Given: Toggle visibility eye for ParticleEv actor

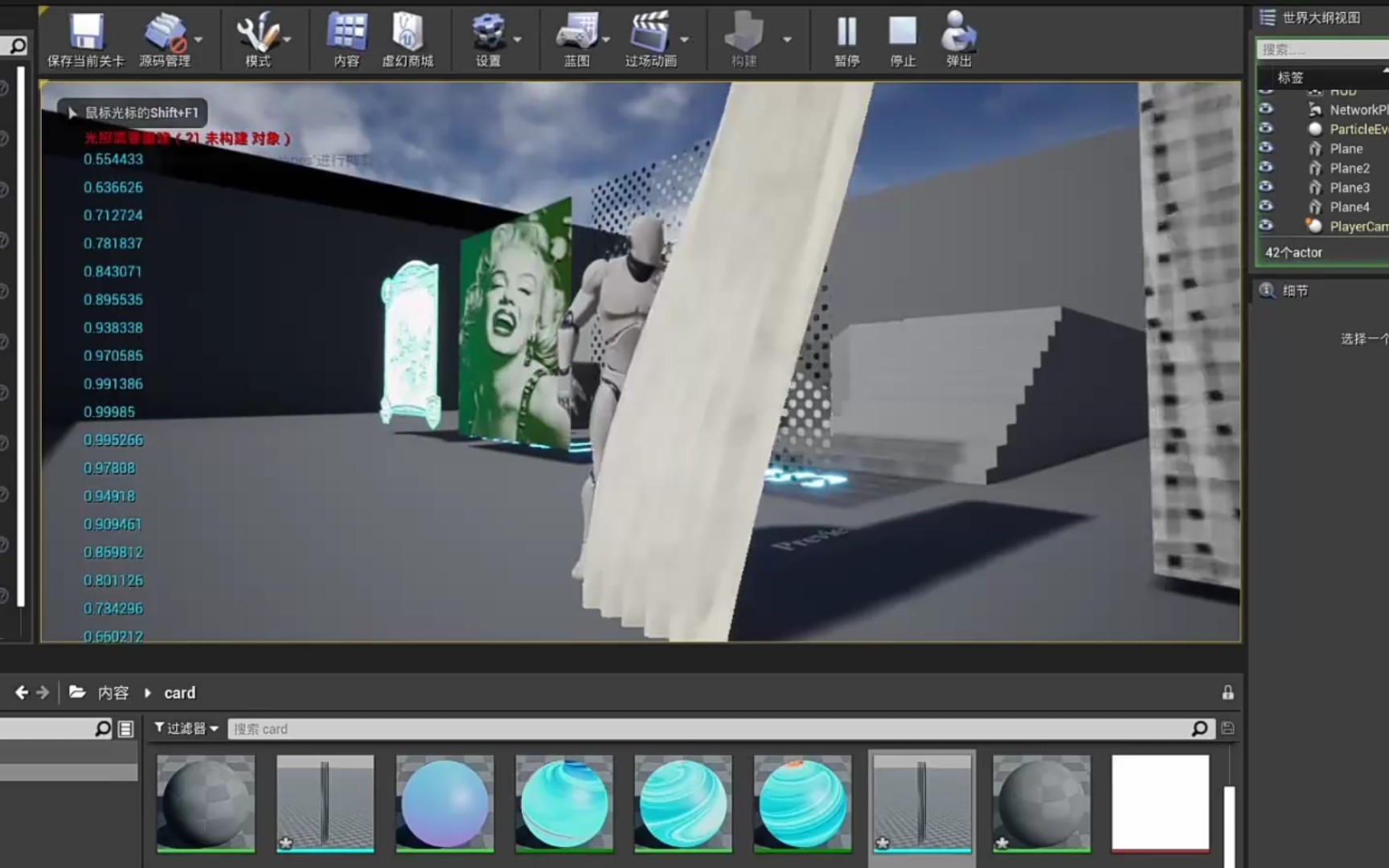Looking at the screenshot, I should pos(1266,129).
